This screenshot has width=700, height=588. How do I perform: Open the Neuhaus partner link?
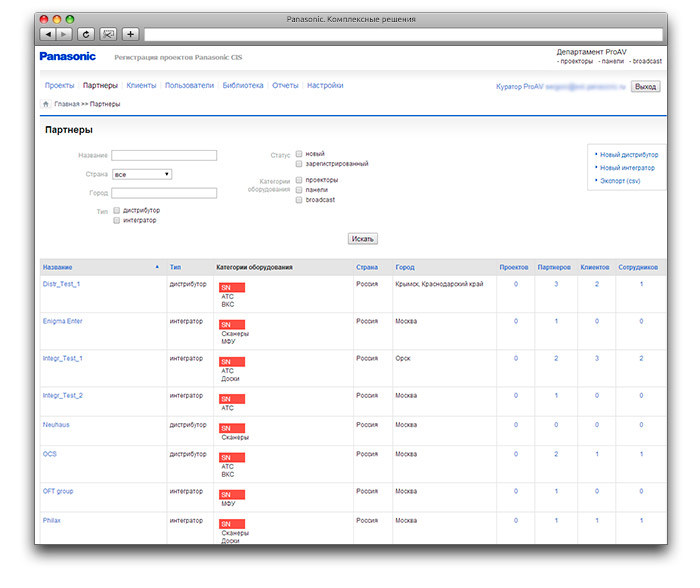point(56,425)
